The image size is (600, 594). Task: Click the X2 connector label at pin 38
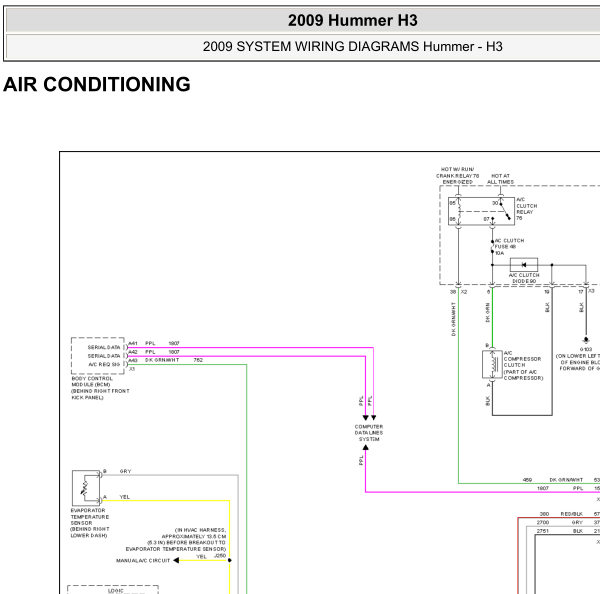pos(464,292)
